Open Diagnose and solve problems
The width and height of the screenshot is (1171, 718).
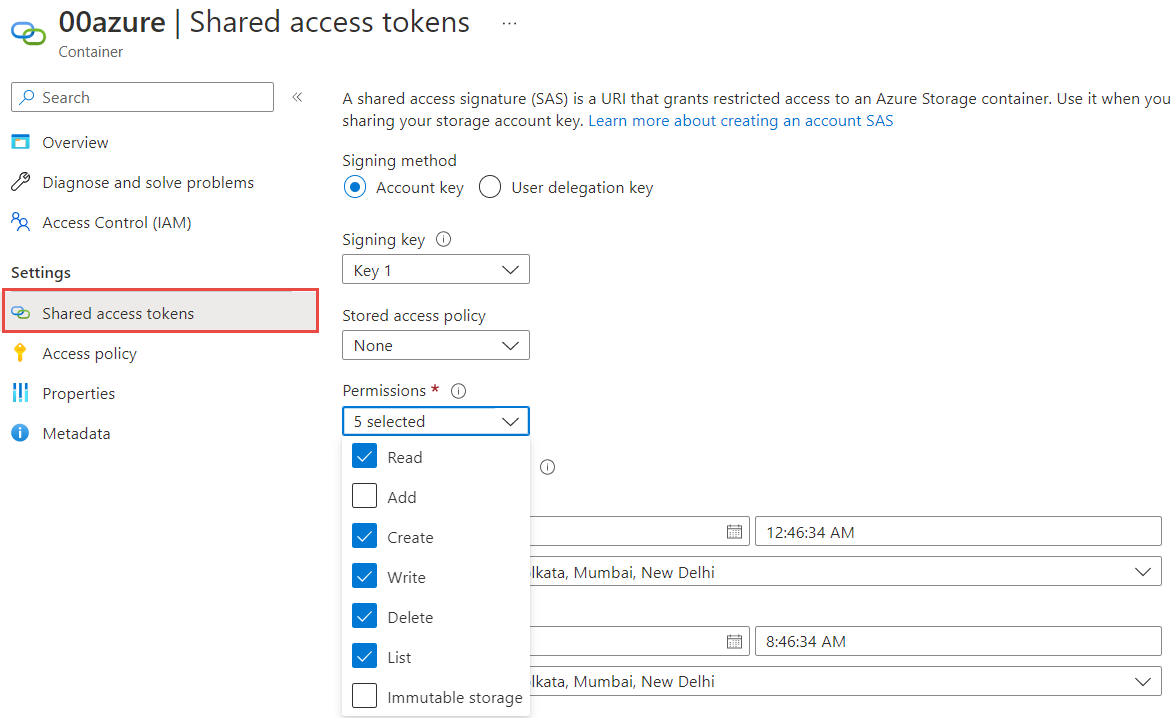pyautogui.click(x=148, y=182)
